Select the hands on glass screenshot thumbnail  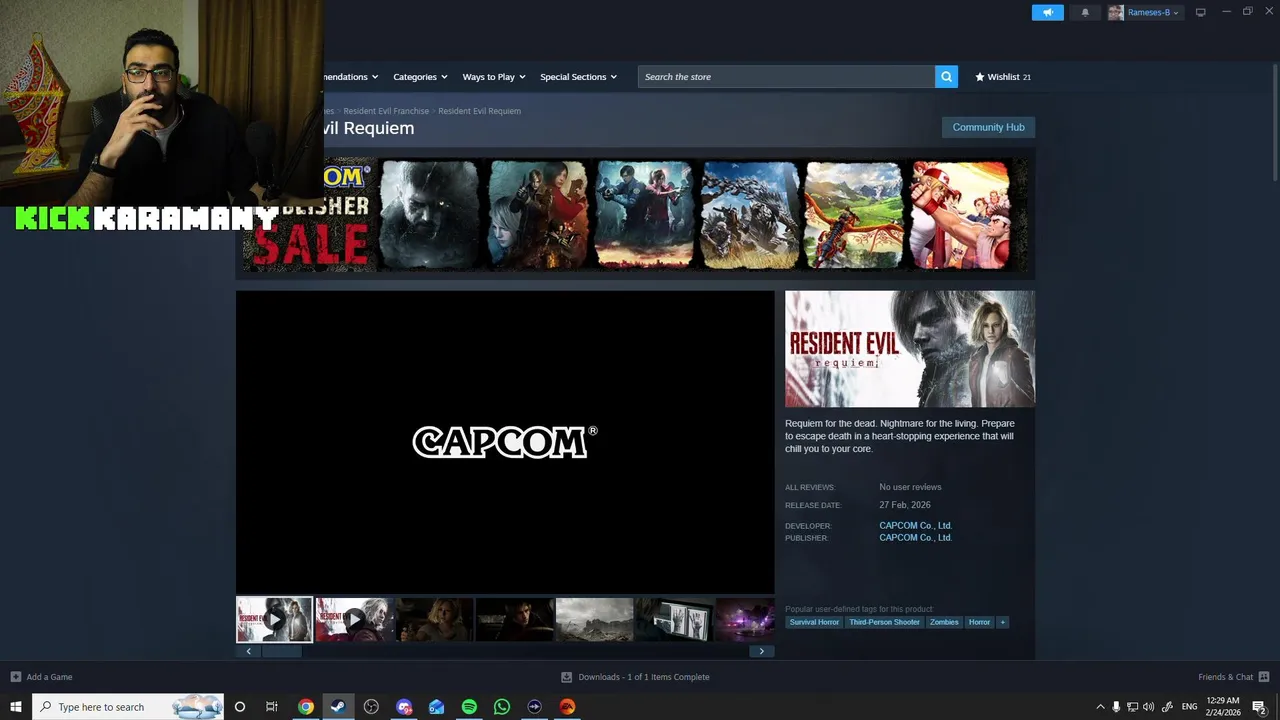click(x=674, y=620)
